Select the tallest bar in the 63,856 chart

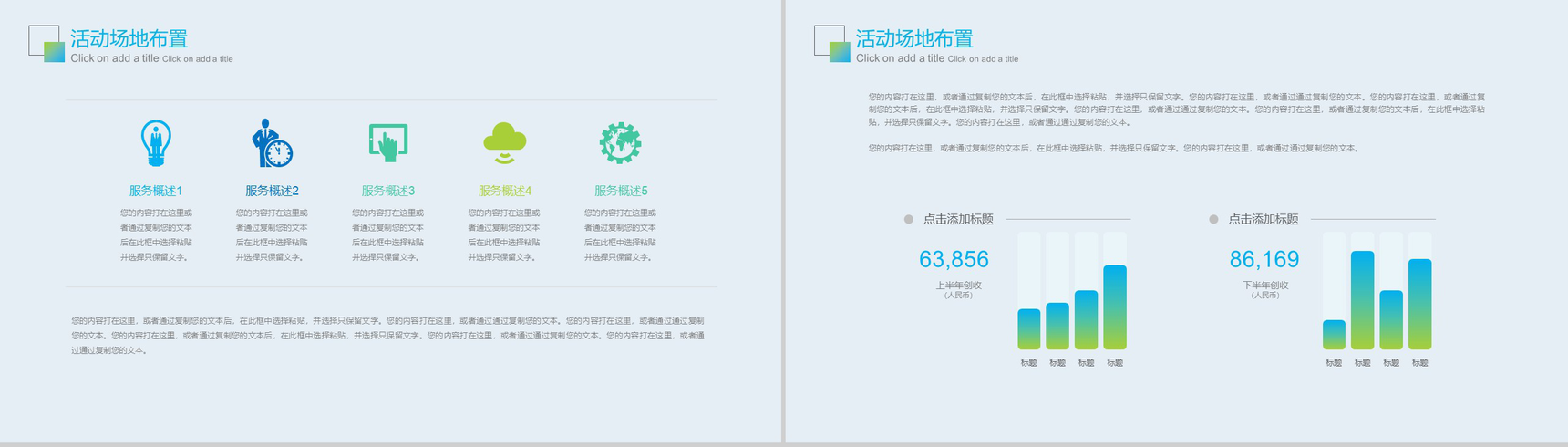[1115, 307]
